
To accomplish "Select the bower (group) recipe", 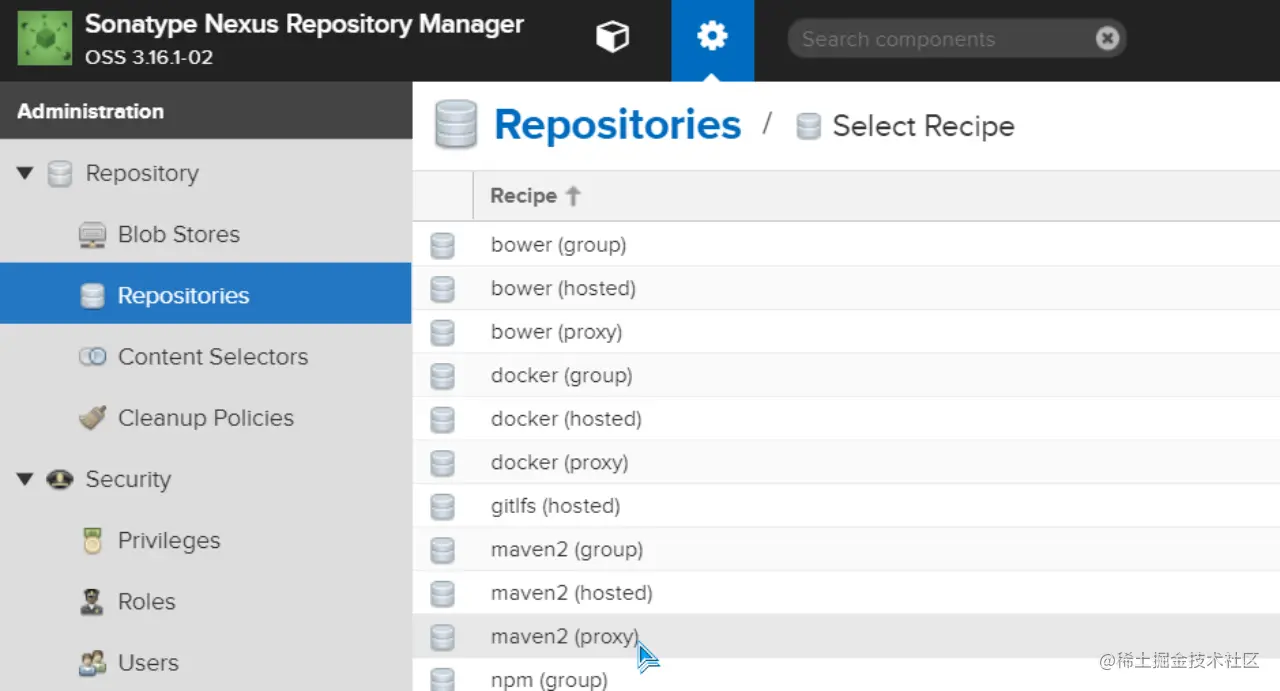I will tap(846, 245).
